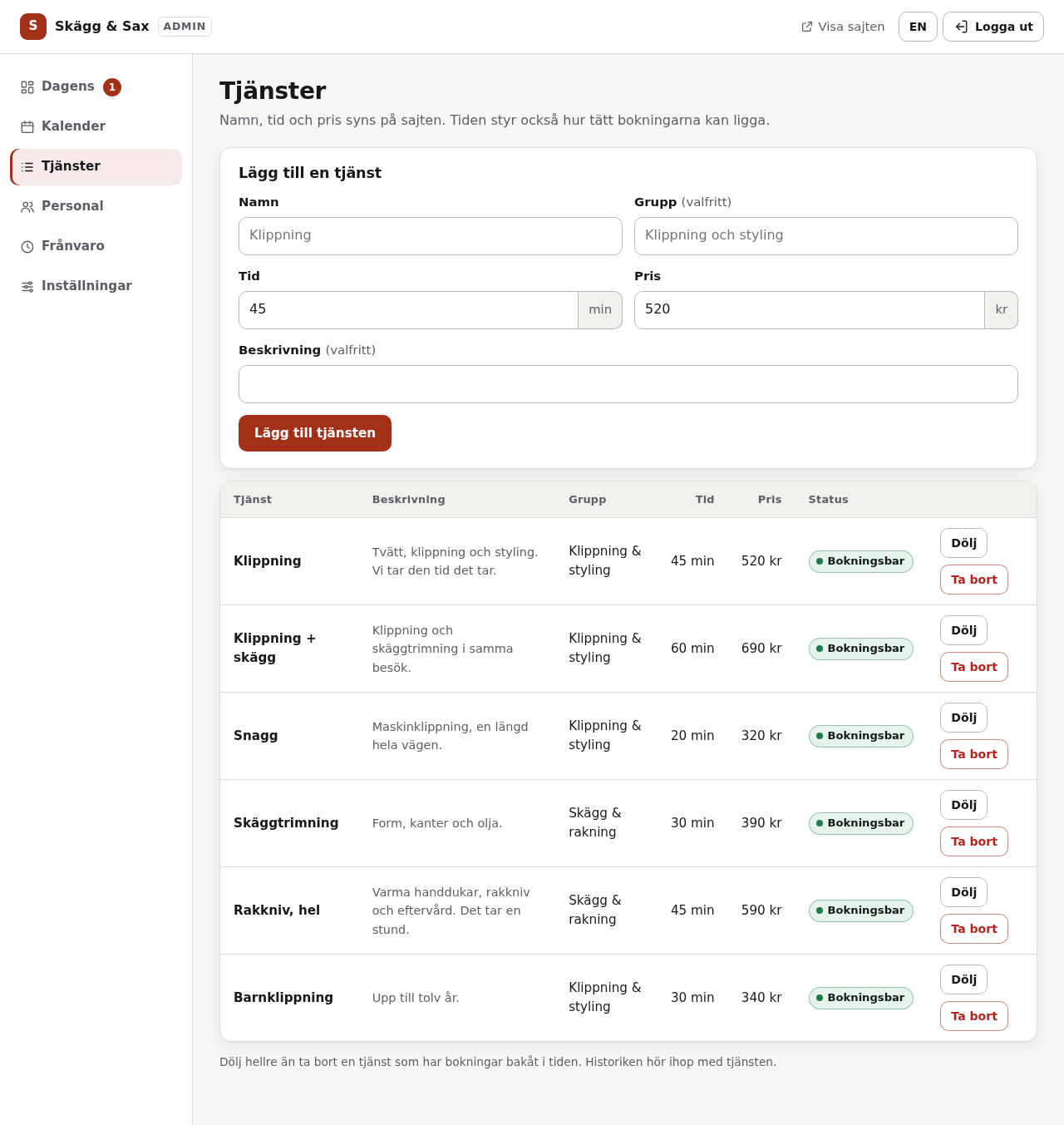Click the external link icon beside Visa sajten
This screenshot has height=1125, width=1064.
click(807, 27)
